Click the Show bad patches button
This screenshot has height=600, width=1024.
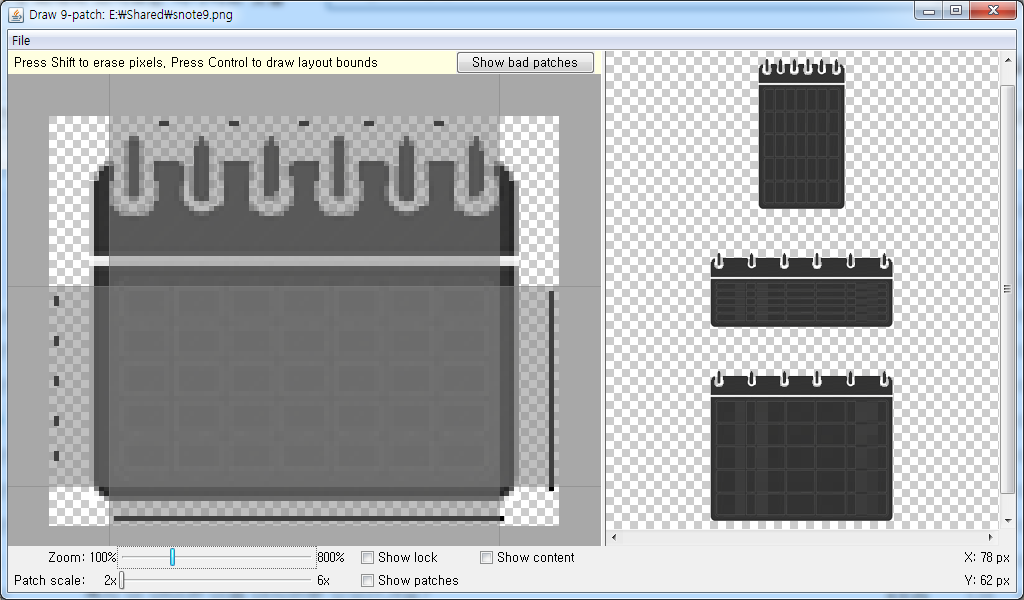pos(525,62)
